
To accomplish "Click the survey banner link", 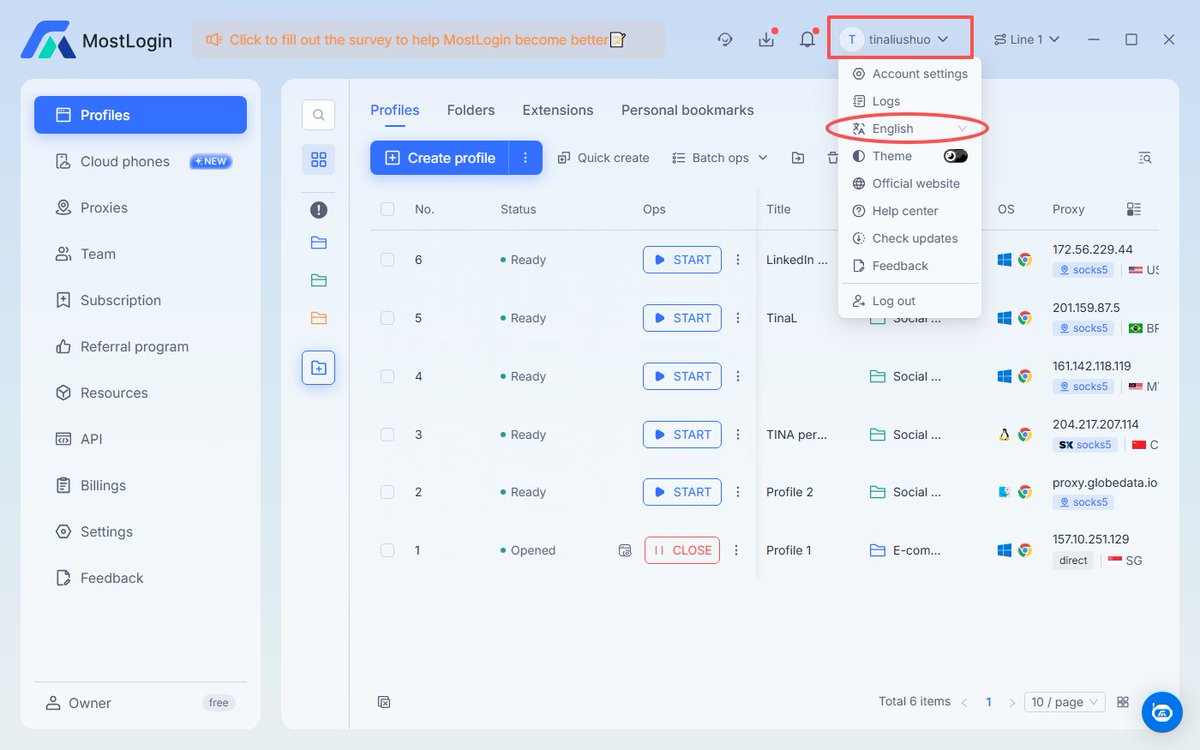I will [x=428, y=40].
